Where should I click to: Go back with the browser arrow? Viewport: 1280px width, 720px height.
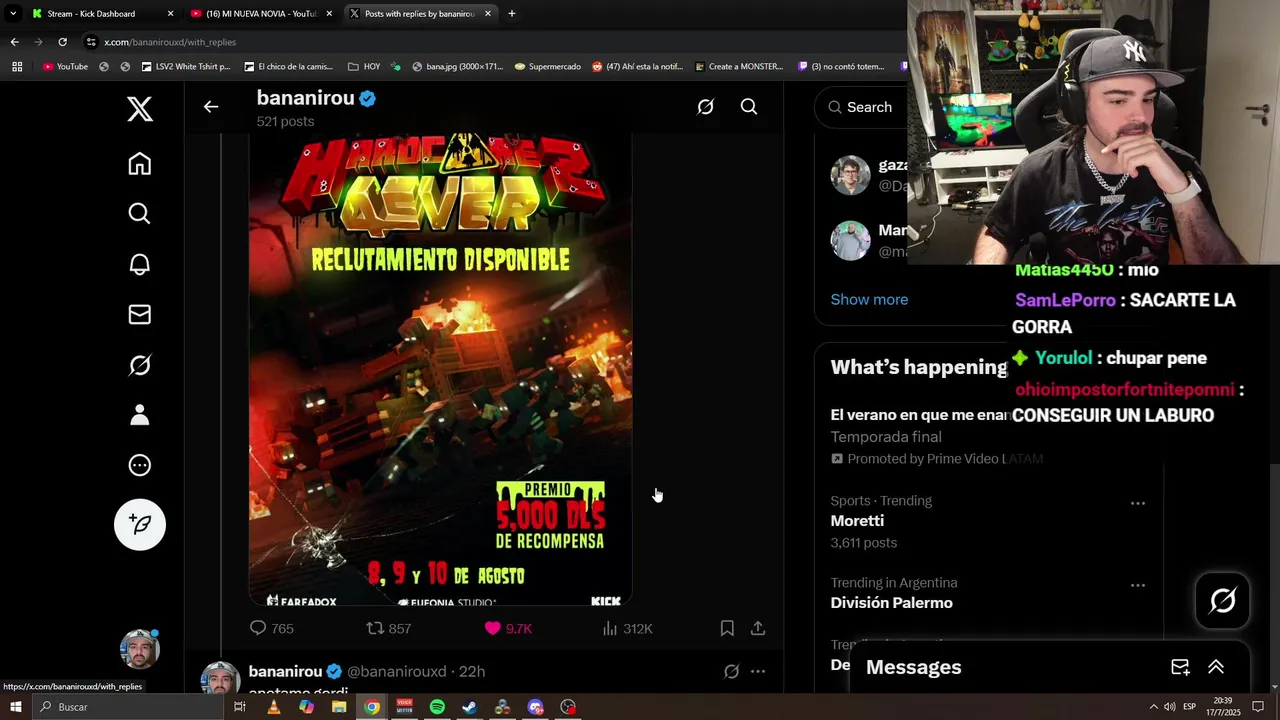pos(14,42)
